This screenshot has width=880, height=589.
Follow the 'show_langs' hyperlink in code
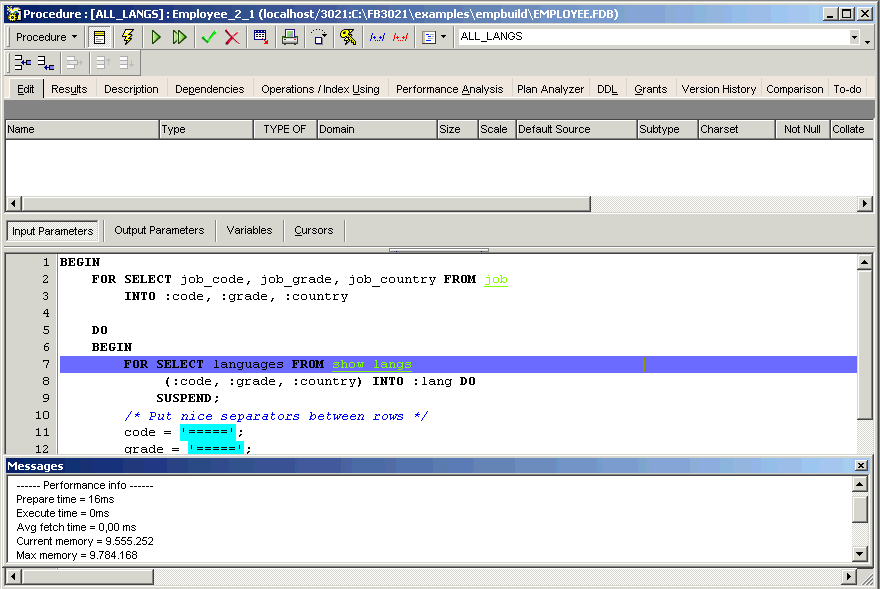pyautogui.click(x=372, y=364)
